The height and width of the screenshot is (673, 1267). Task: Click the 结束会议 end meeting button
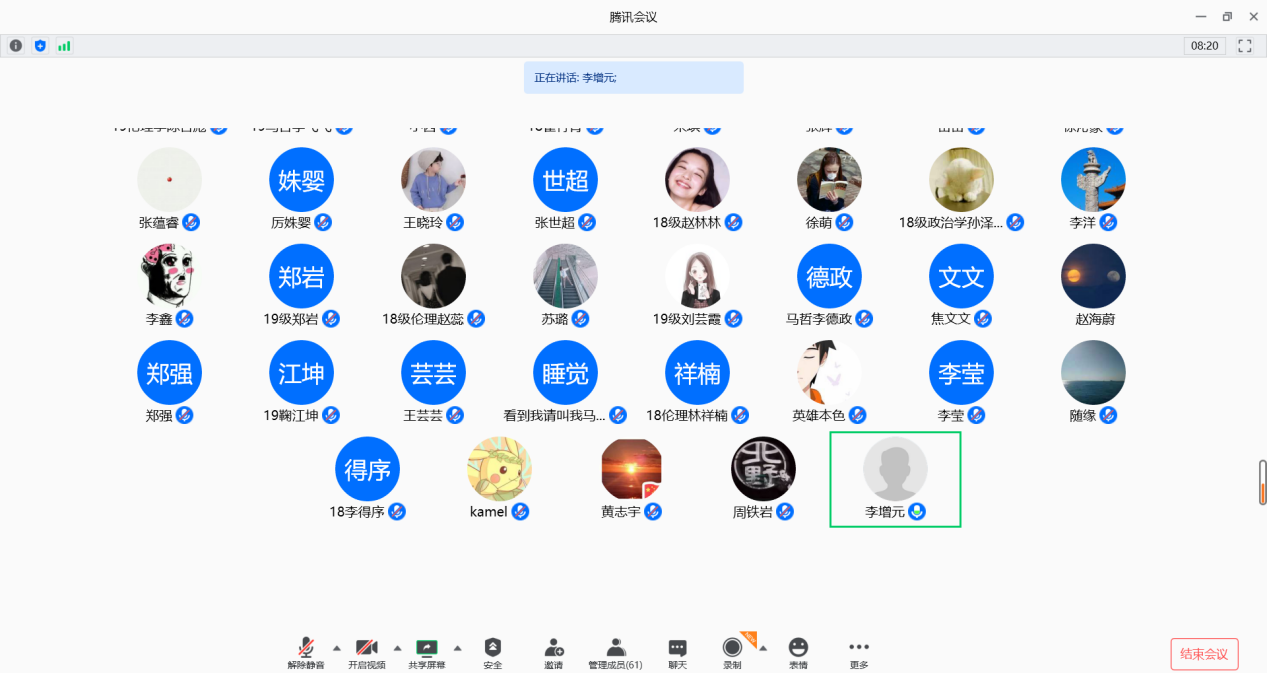tap(1204, 654)
